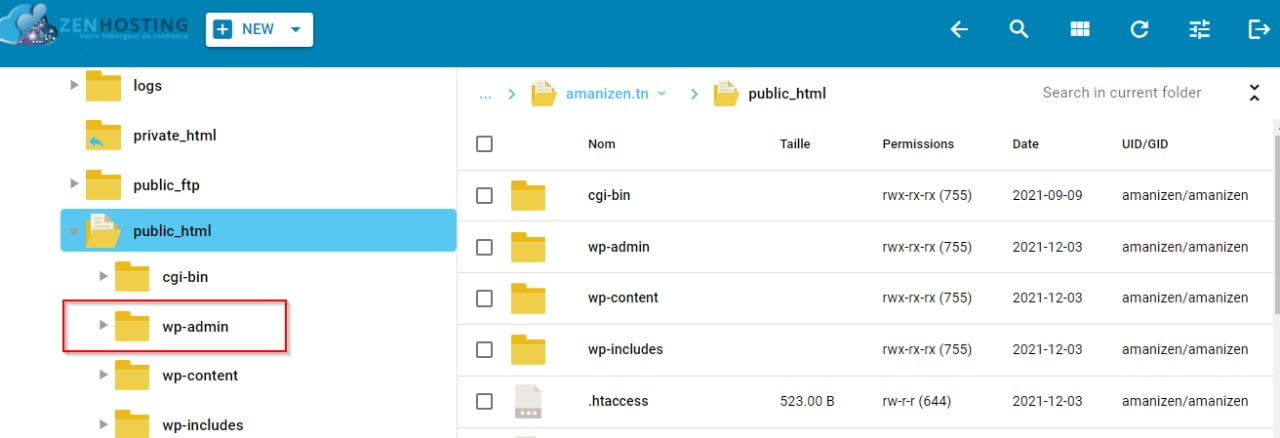Viewport: 1280px width, 438px height.
Task: Open the NEW button dropdown
Action: [x=295, y=30]
